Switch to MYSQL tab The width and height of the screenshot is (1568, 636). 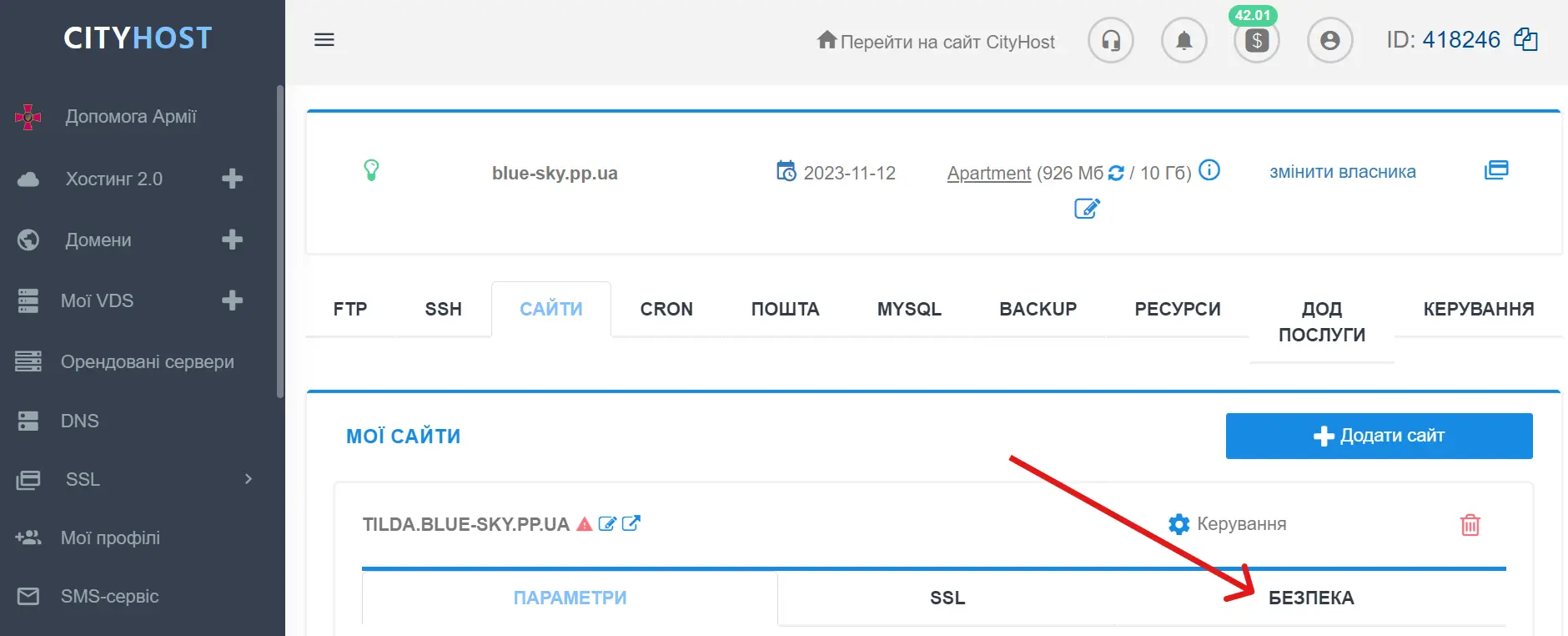(x=909, y=309)
